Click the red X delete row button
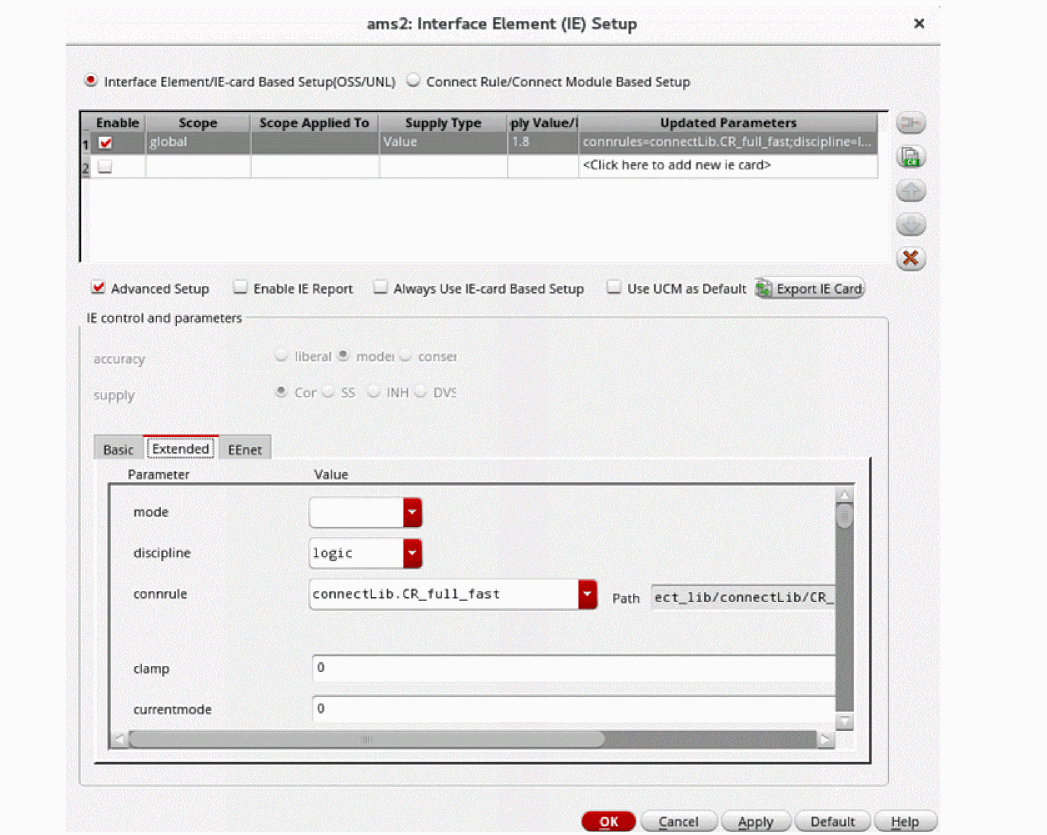The image size is (1047, 835). [x=910, y=258]
